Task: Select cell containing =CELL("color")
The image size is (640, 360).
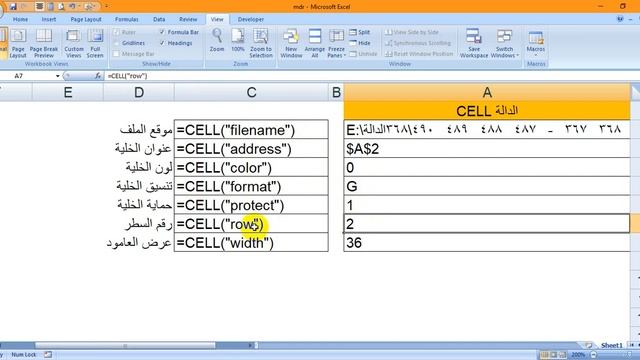Action: tap(251, 167)
